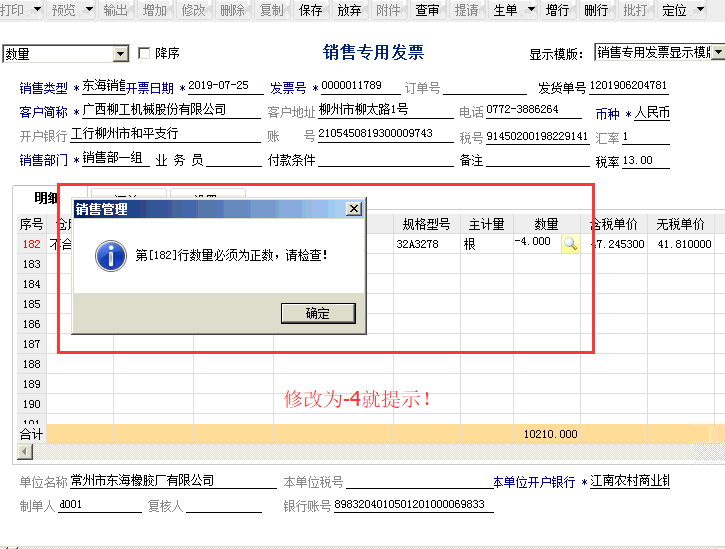
Task: Open the 打印 dropdown arrow
Action: coord(37,9)
